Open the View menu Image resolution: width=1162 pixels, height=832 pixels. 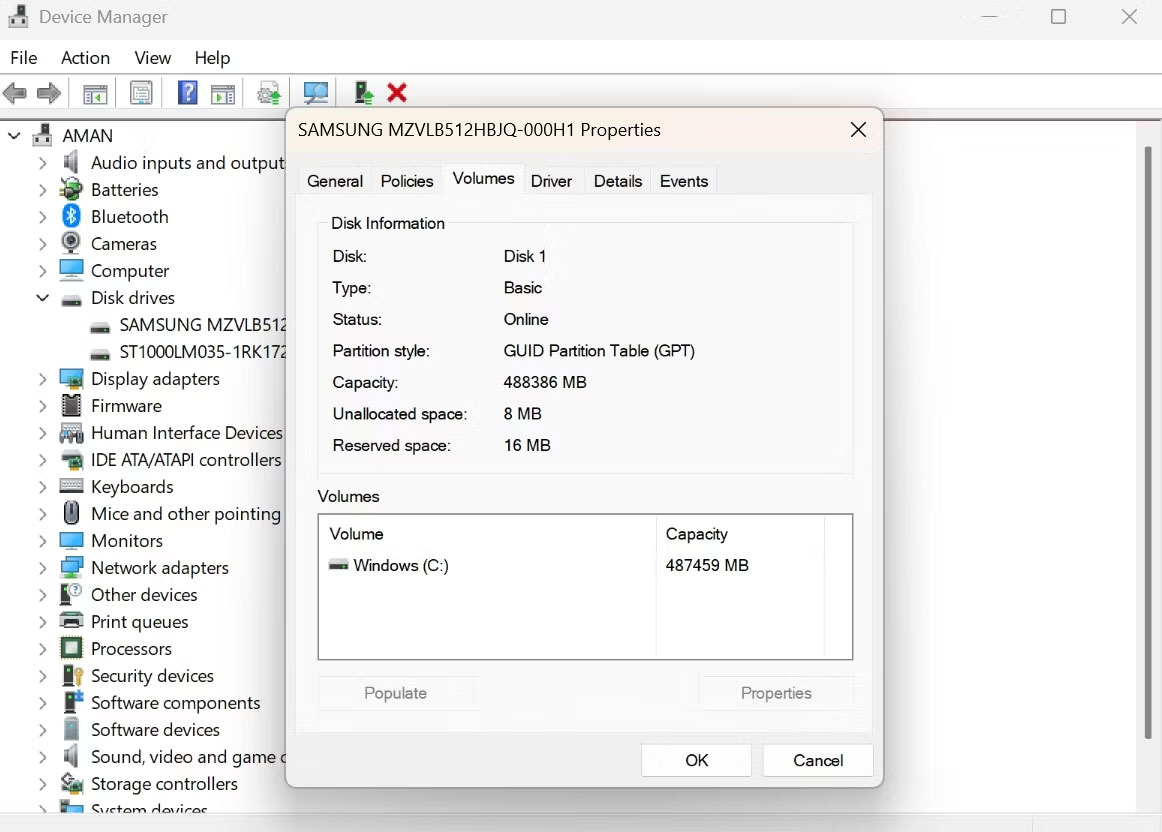coord(153,58)
